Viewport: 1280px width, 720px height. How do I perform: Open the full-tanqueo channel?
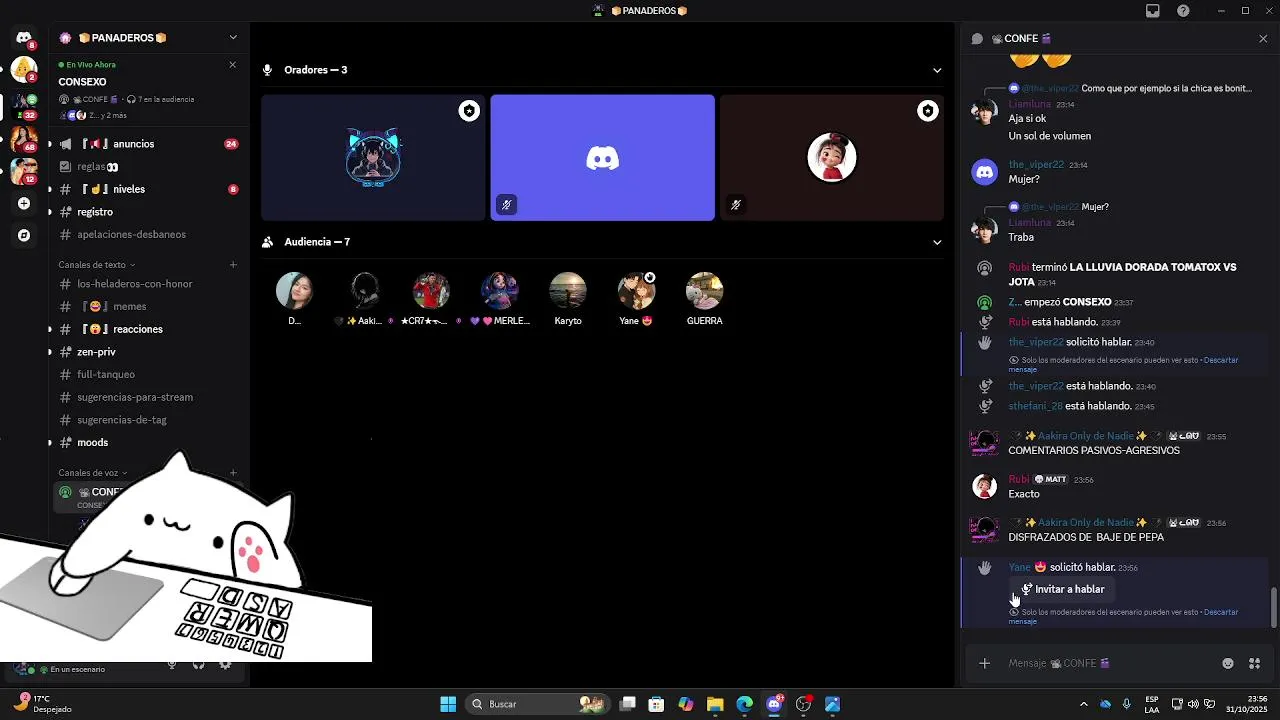point(148,375)
